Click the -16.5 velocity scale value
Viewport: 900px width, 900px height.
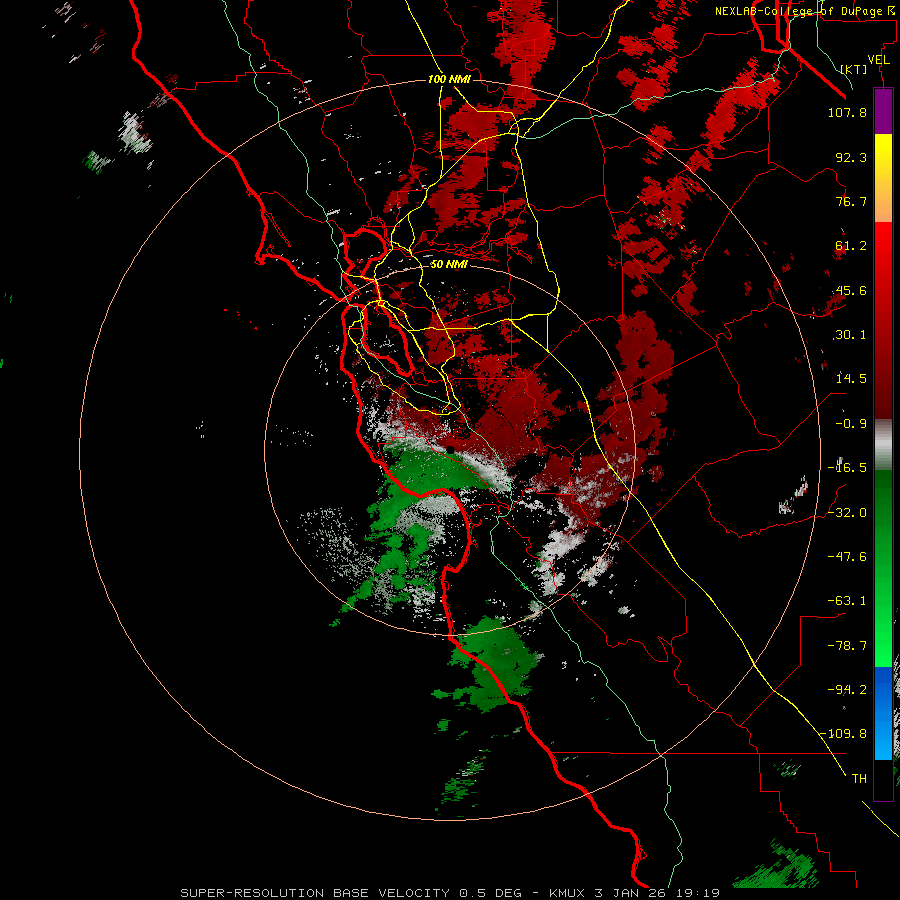click(x=847, y=468)
